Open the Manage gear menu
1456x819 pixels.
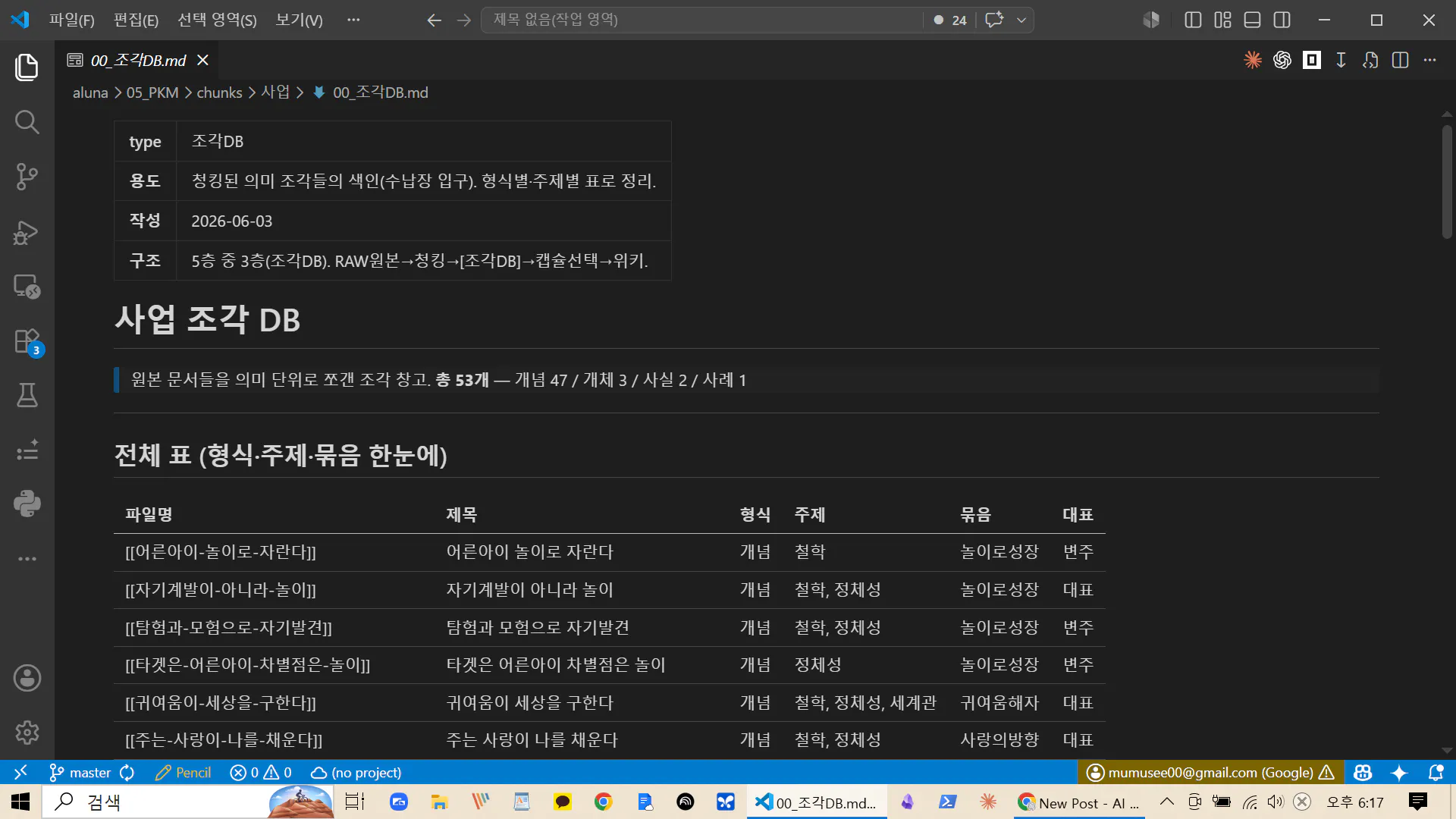(x=27, y=733)
